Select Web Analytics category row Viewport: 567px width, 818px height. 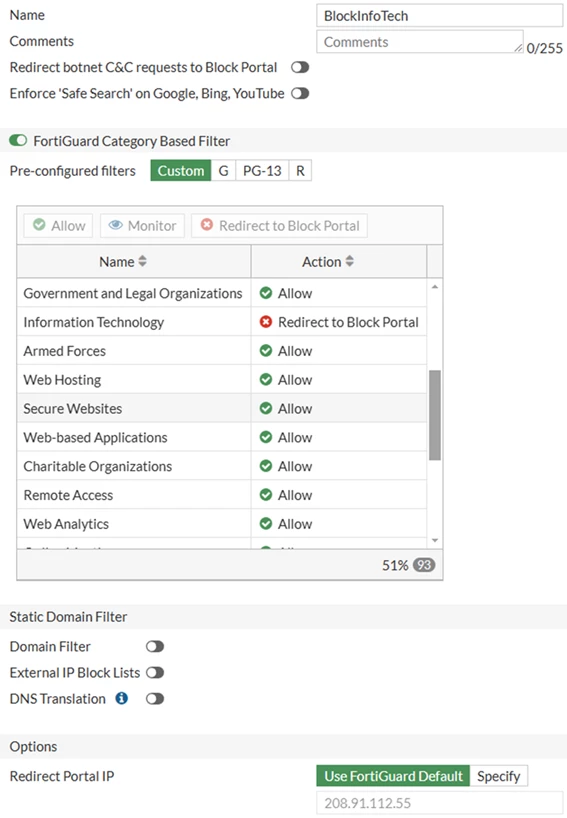point(222,523)
